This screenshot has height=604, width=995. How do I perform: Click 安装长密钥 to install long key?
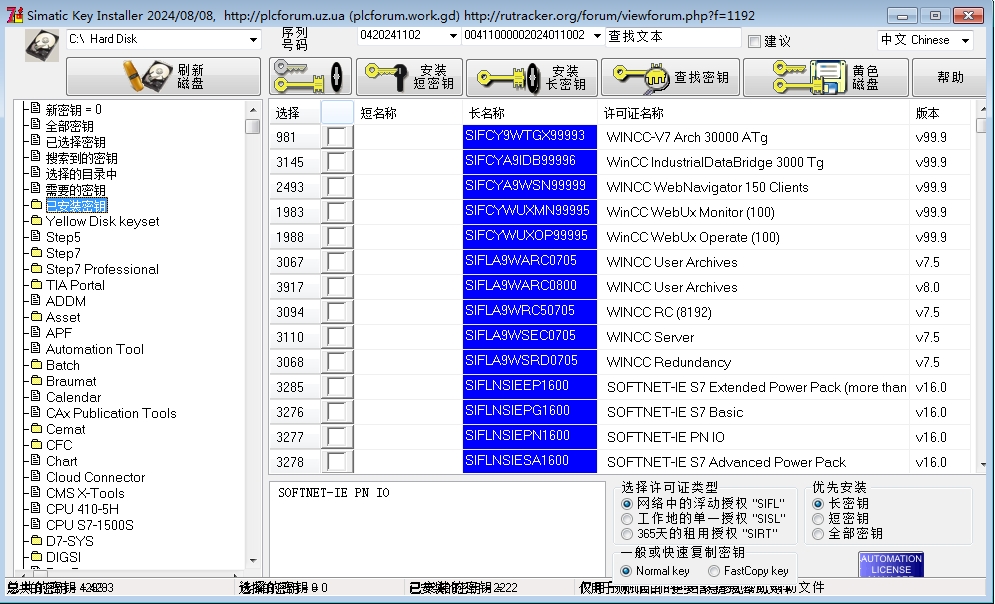coord(531,77)
